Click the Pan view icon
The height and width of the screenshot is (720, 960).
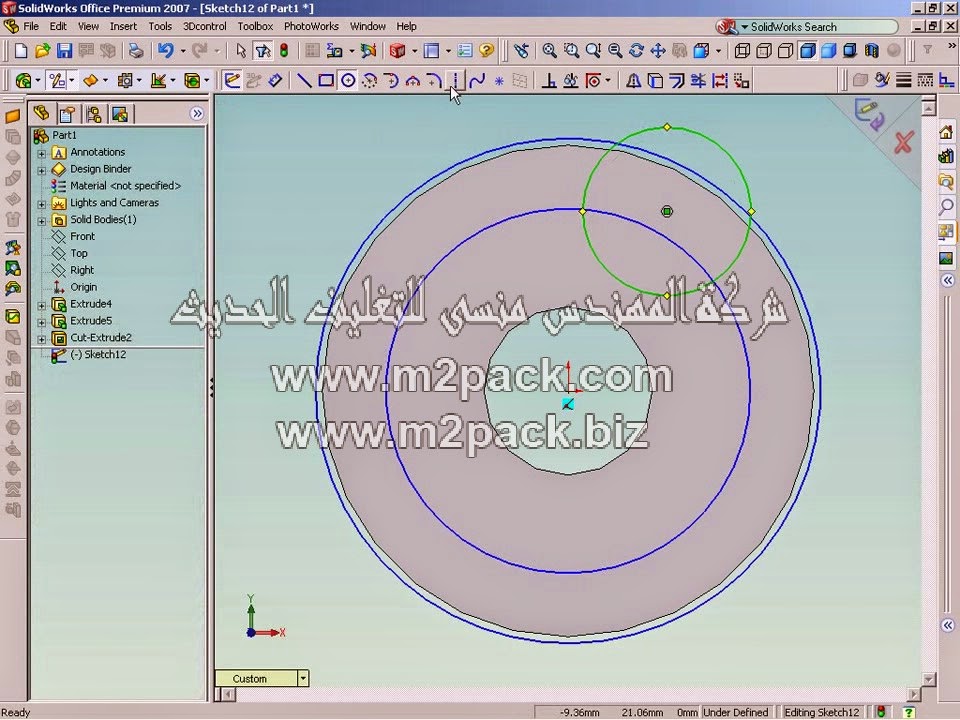point(658,51)
